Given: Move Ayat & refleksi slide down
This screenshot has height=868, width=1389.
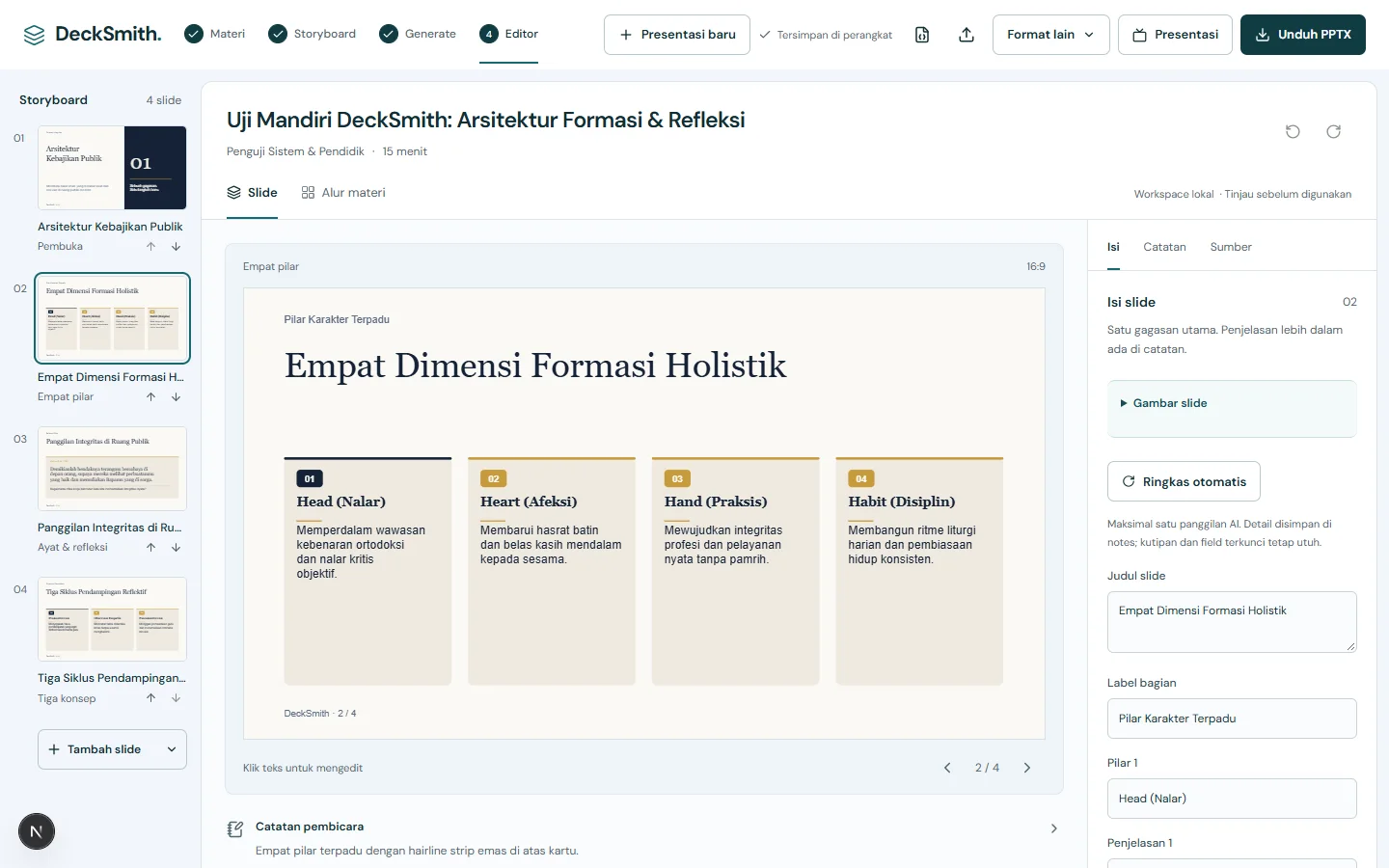Looking at the screenshot, I should click(x=176, y=548).
